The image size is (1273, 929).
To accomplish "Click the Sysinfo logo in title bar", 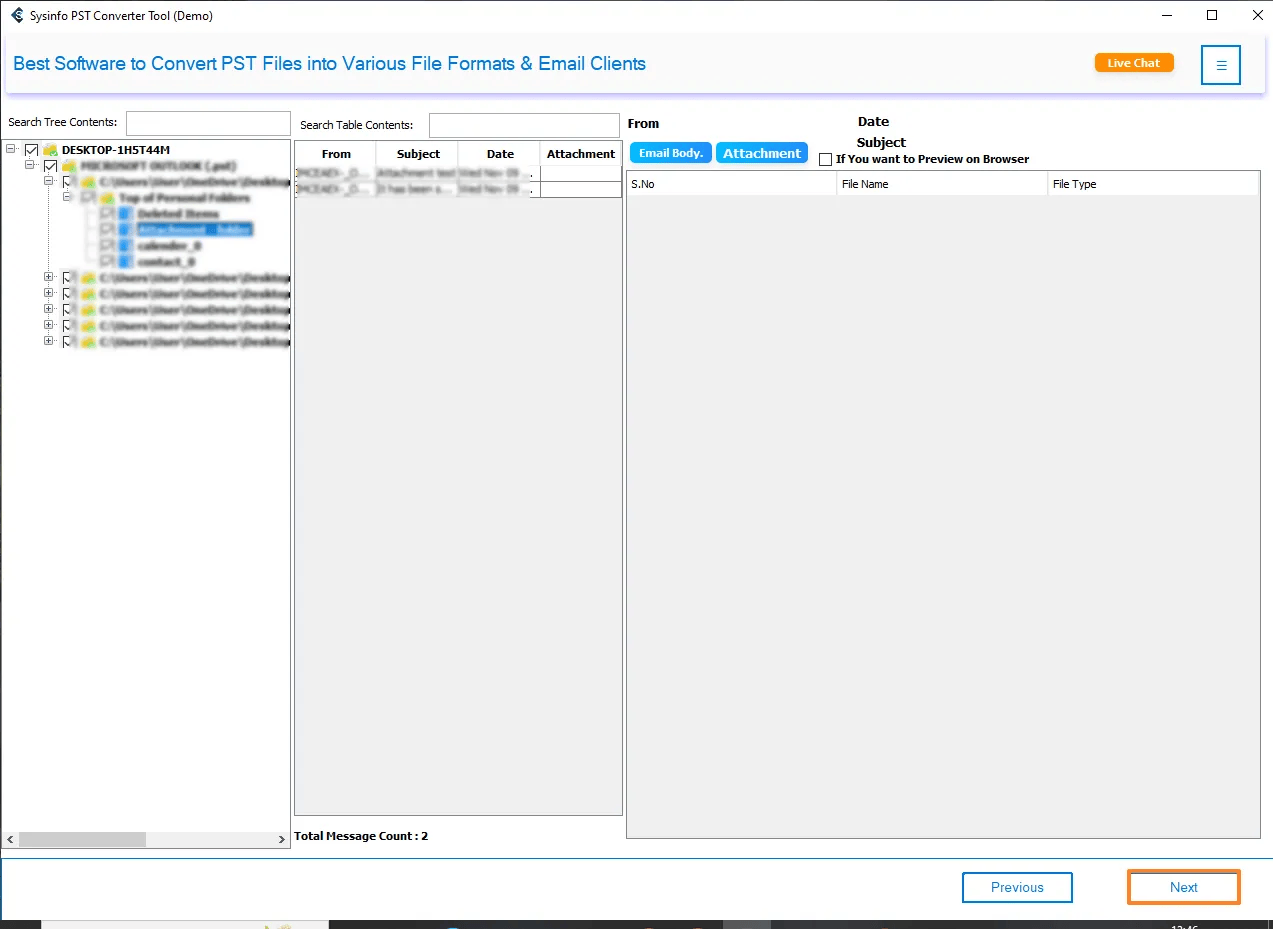I will click(17, 15).
